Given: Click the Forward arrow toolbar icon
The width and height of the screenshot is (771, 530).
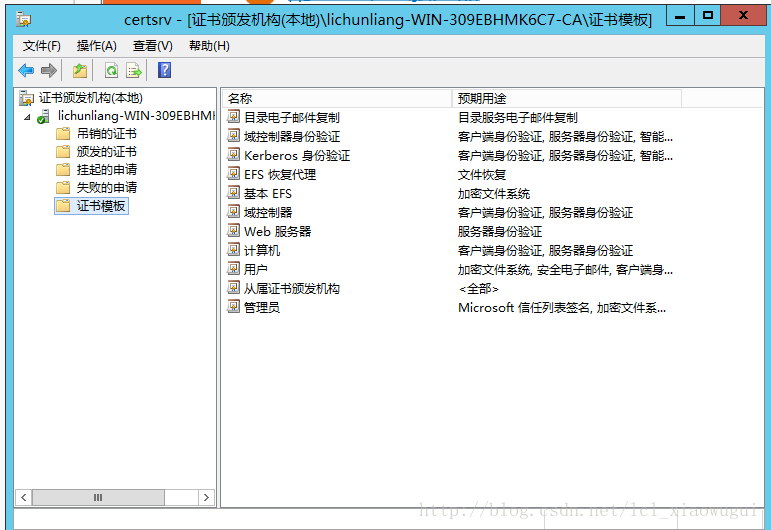Looking at the screenshot, I should coord(49,71).
